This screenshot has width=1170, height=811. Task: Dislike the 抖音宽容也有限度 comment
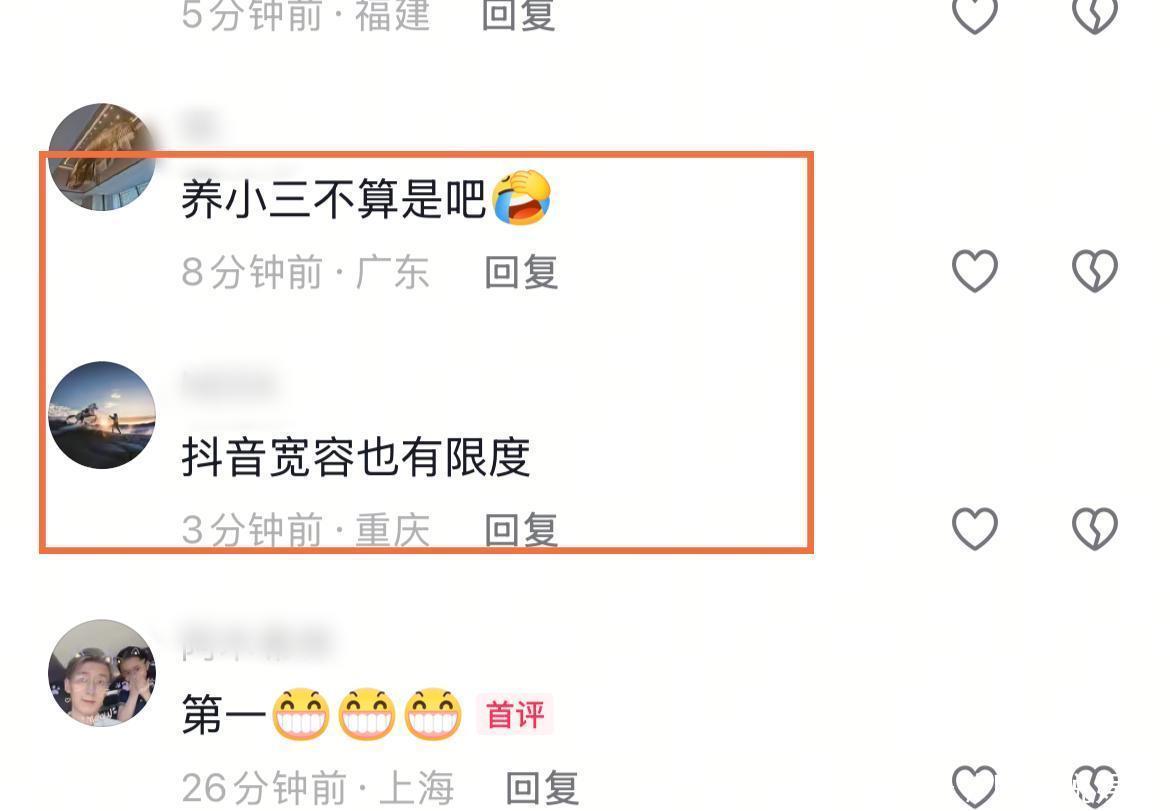click(1095, 528)
